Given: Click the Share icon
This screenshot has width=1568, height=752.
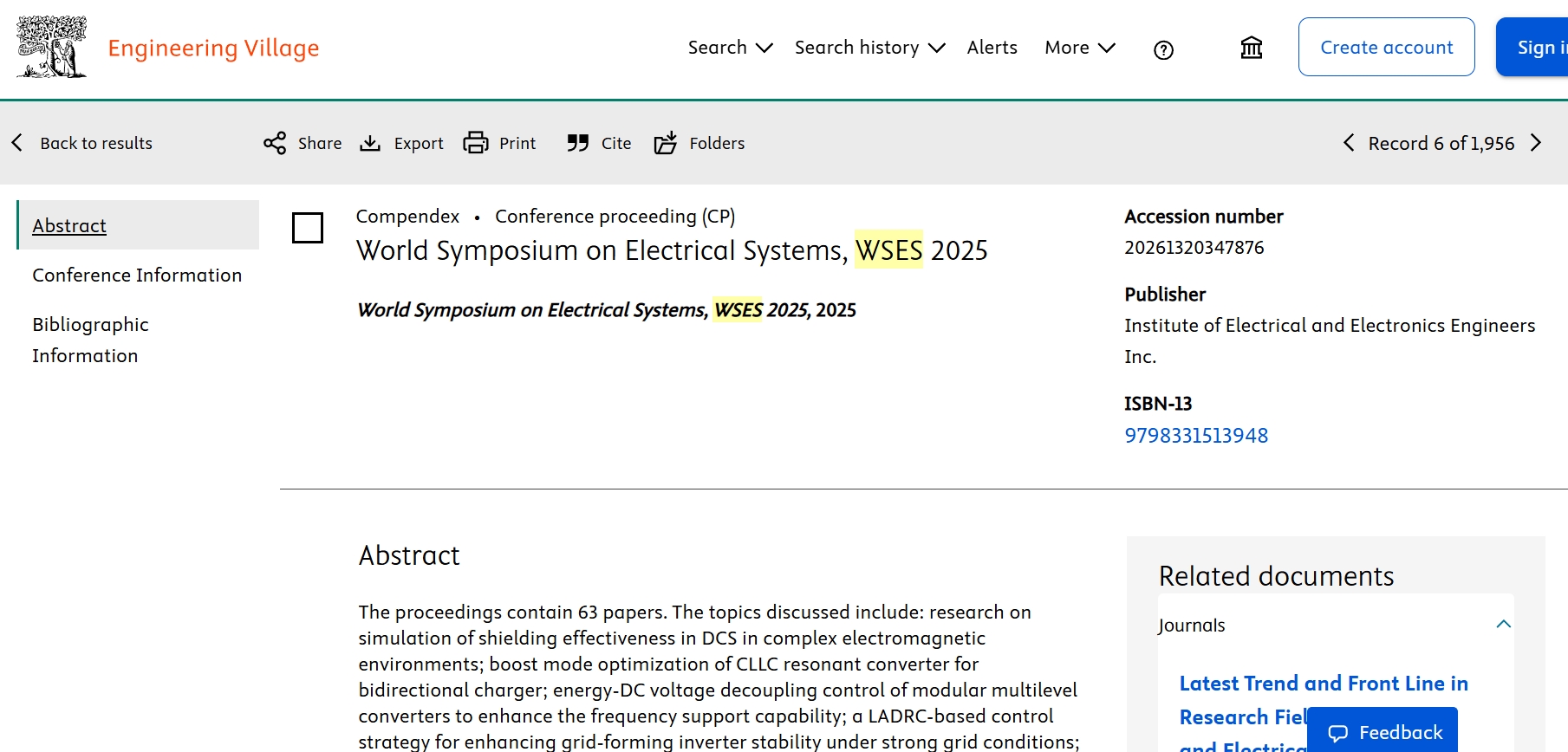Looking at the screenshot, I should (275, 143).
